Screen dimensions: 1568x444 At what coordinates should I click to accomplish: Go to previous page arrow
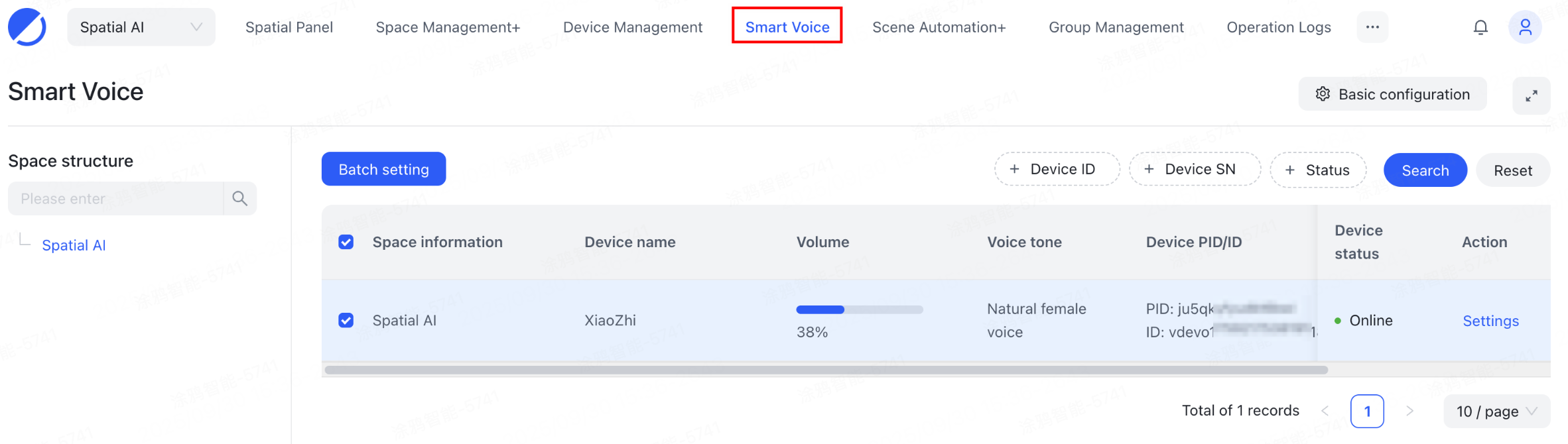[x=1325, y=412]
